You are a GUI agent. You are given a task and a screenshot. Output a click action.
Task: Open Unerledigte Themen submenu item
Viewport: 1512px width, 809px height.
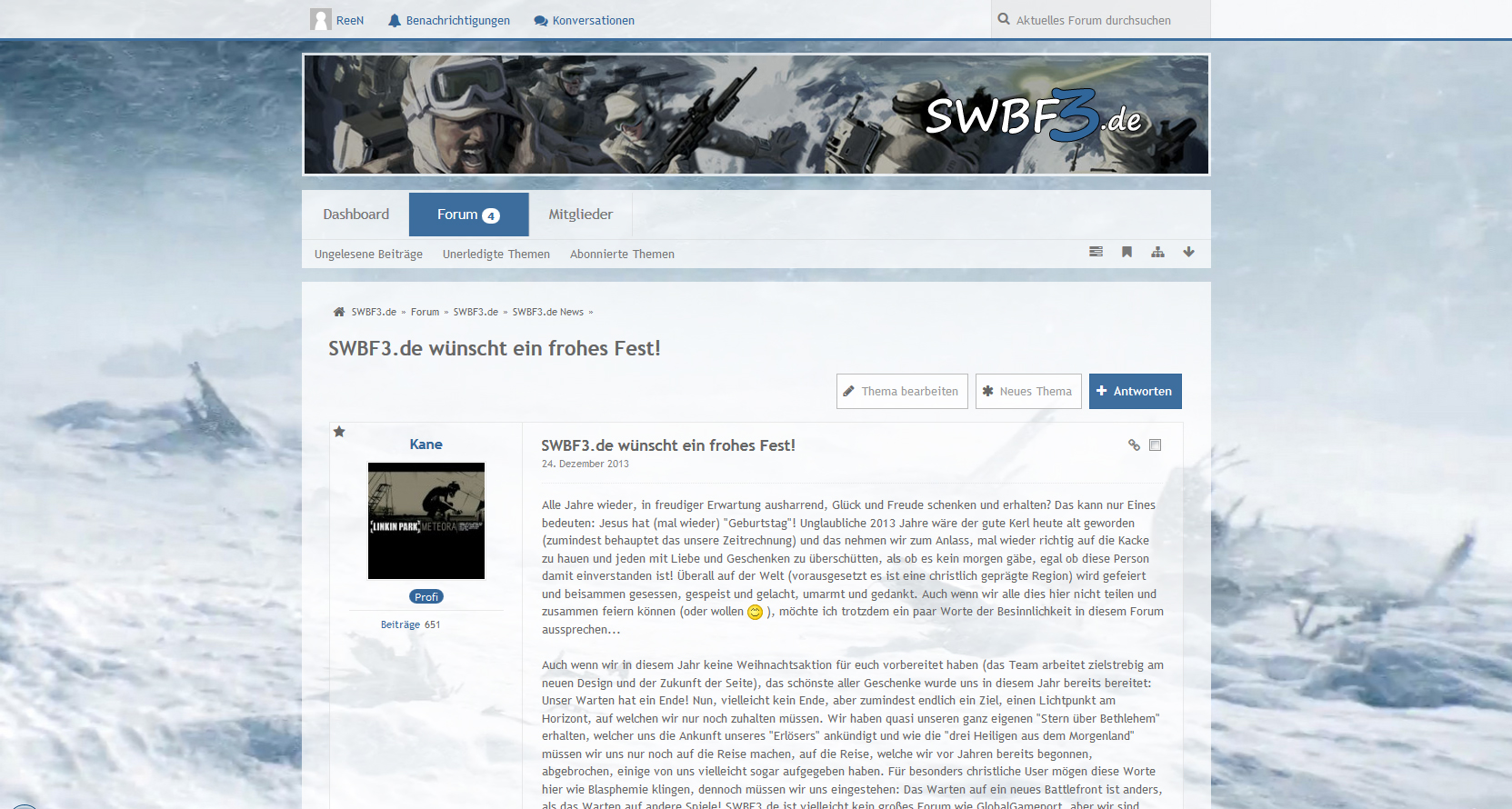[x=496, y=255]
